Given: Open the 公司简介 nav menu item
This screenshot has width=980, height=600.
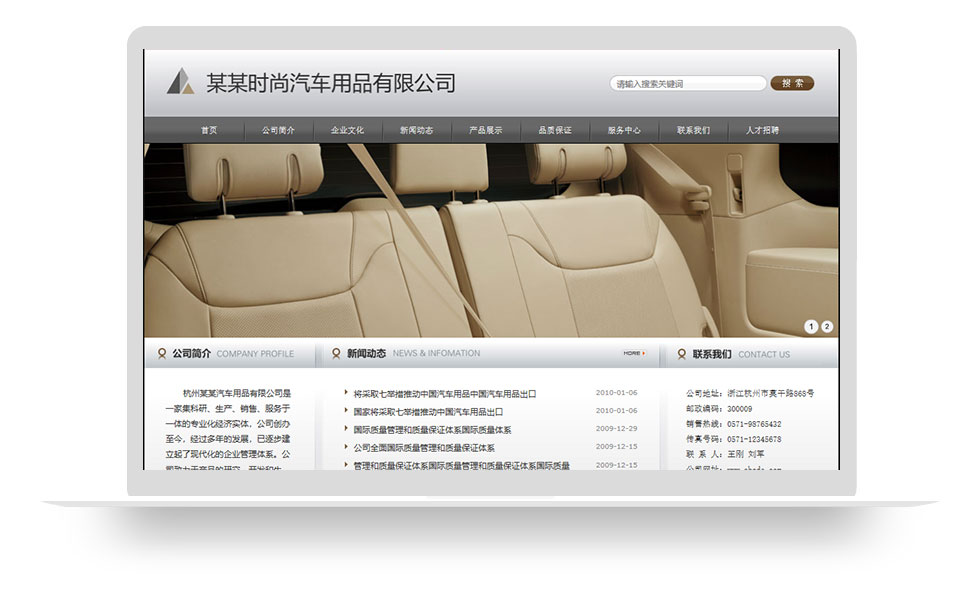Looking at the screenshot, I should pos(278,130).
